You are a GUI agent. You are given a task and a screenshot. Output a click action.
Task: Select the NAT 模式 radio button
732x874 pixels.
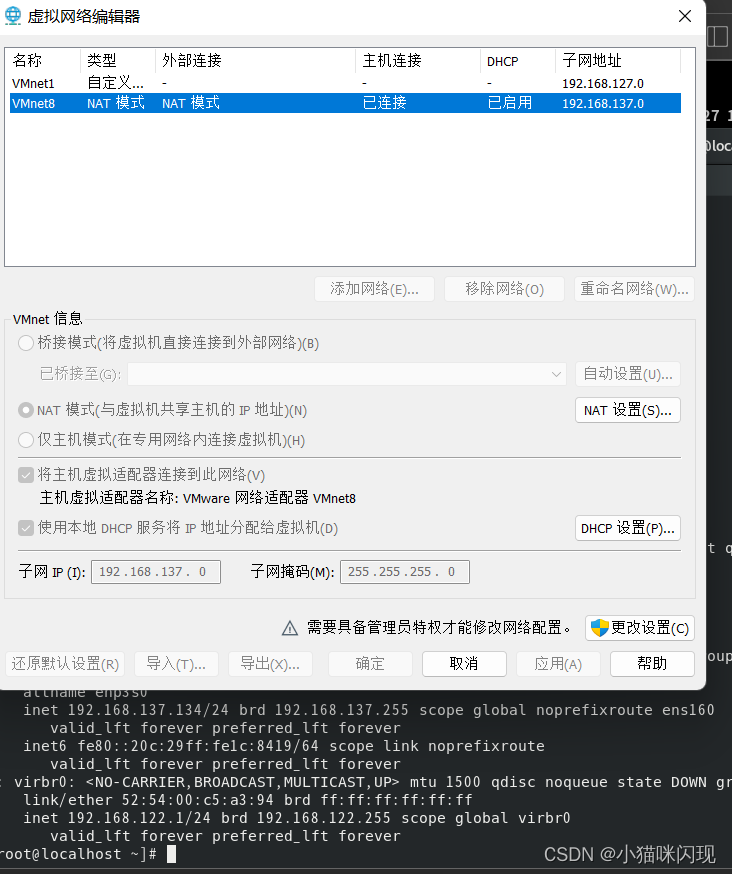[x=26, y=410]
